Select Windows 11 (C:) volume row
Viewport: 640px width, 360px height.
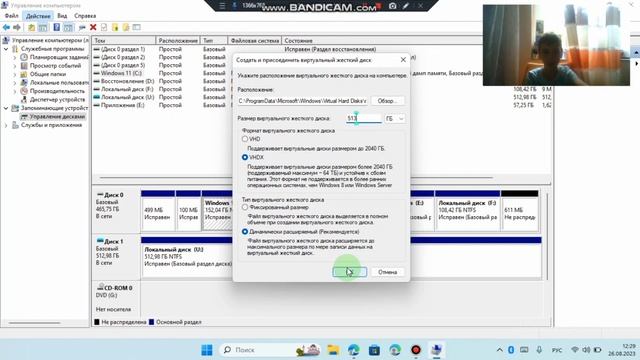click(x=118, y=73)
